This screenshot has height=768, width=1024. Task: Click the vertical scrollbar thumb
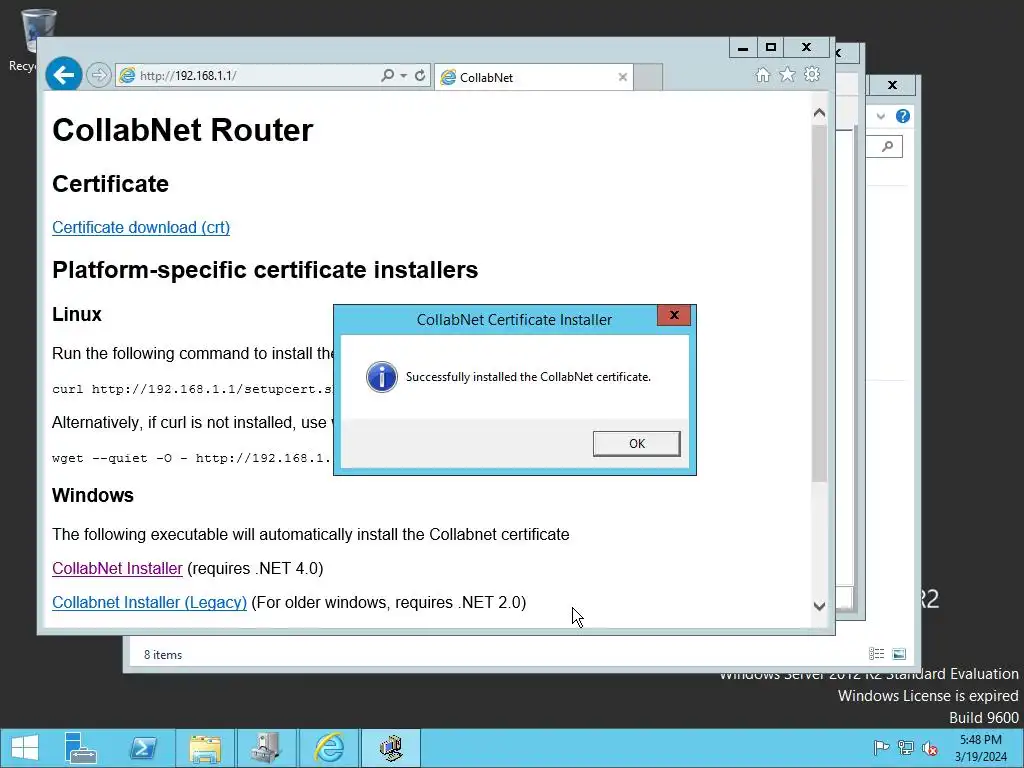click(x=820, y=304)
